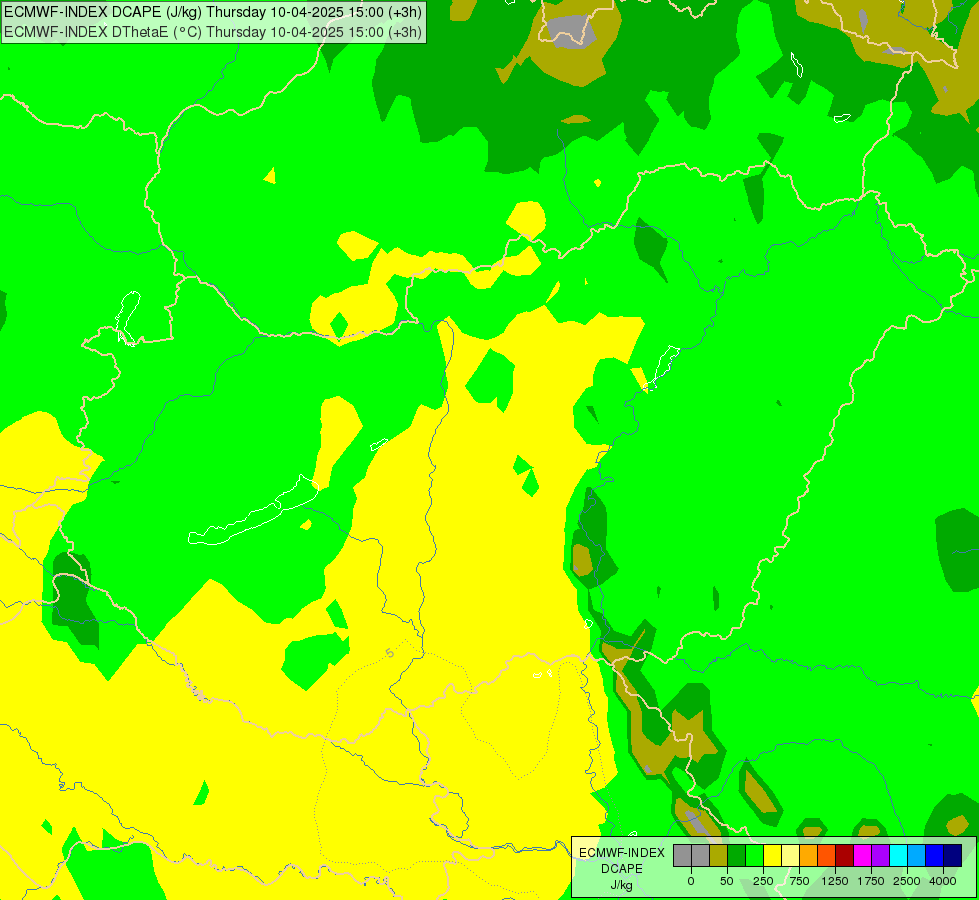Pick the purple legend swatch after 1750

click(880, 855)
